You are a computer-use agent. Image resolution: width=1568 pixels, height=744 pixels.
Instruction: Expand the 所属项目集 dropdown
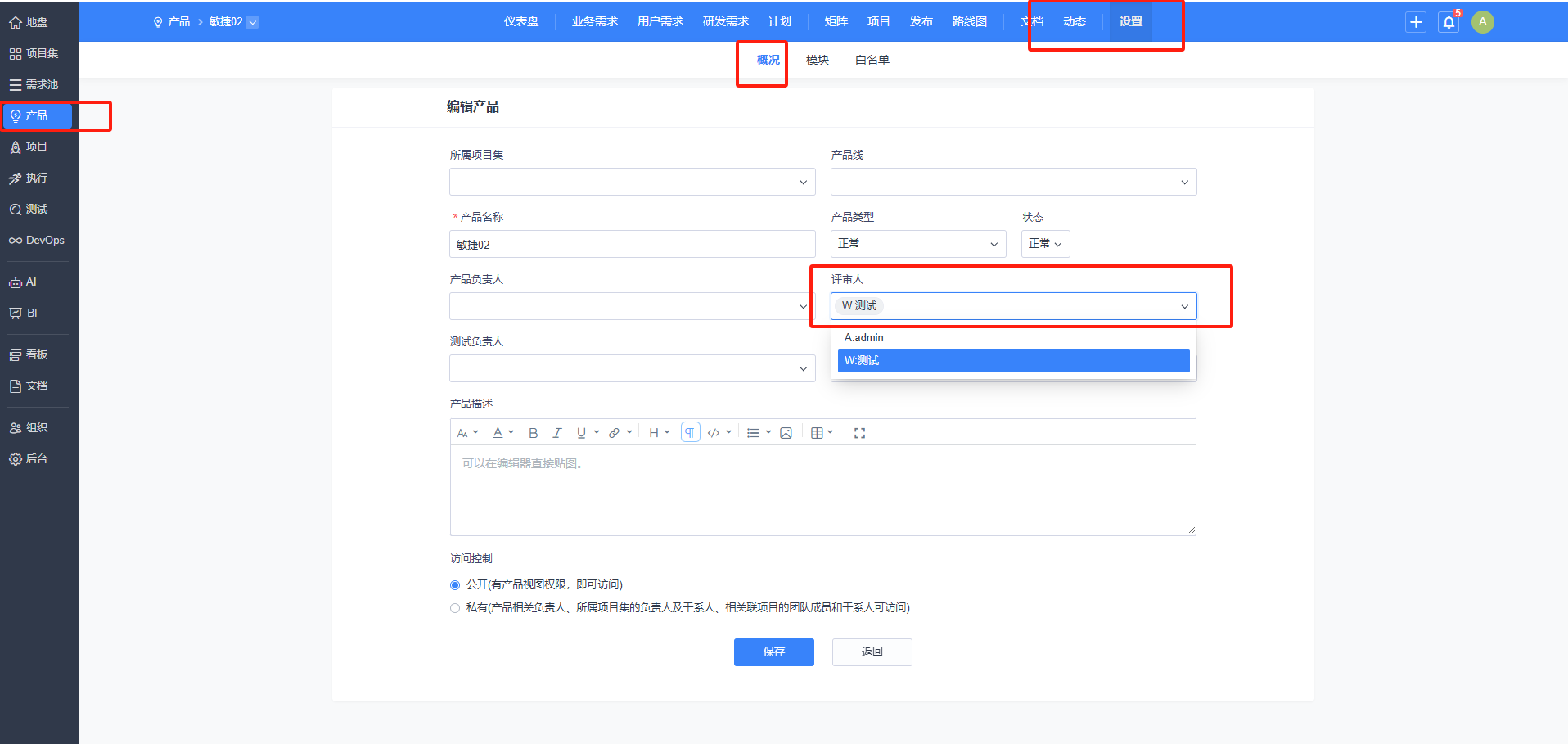click(632, 182)
